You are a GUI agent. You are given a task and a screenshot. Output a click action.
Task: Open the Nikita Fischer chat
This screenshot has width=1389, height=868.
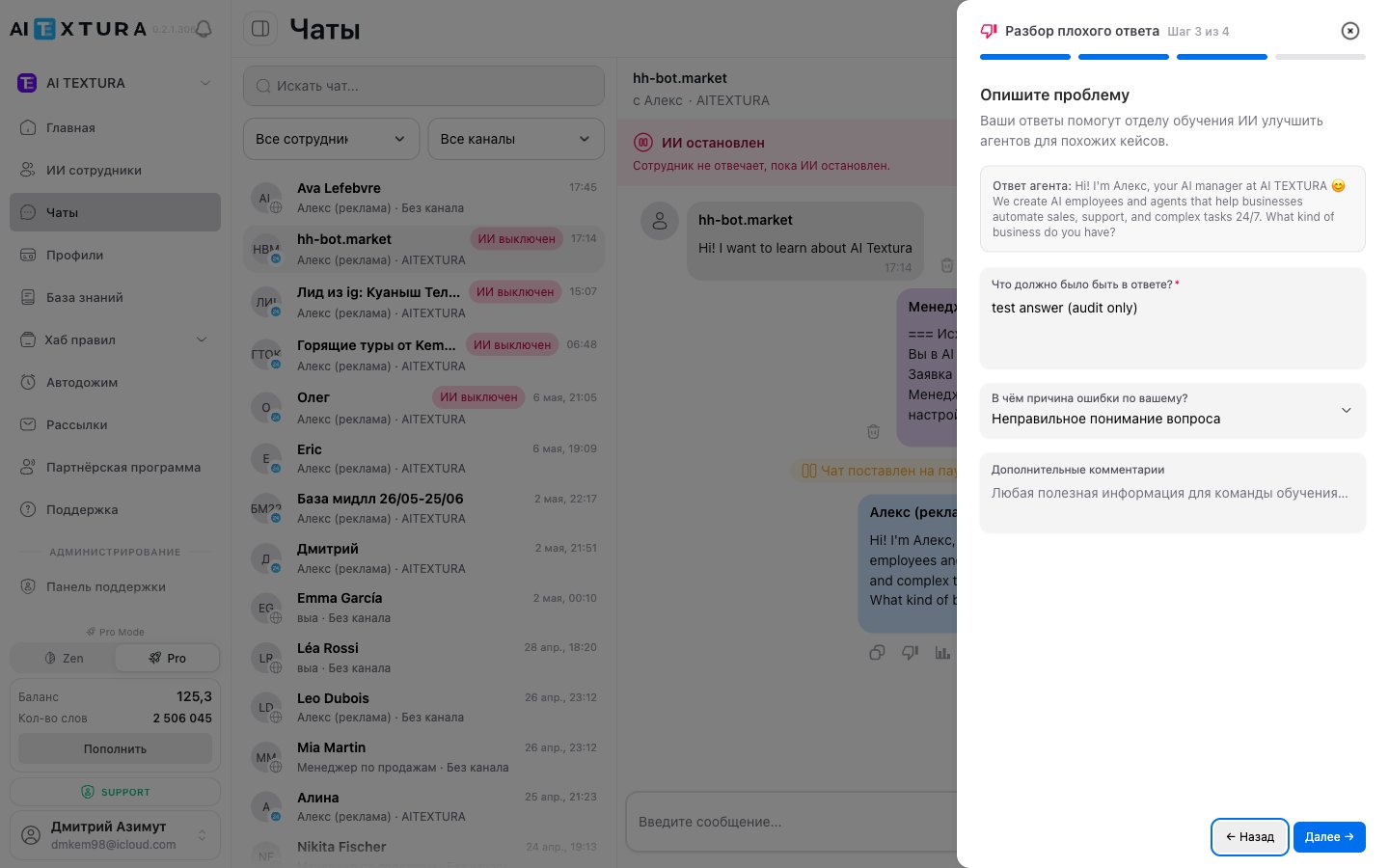click(424, 851)
